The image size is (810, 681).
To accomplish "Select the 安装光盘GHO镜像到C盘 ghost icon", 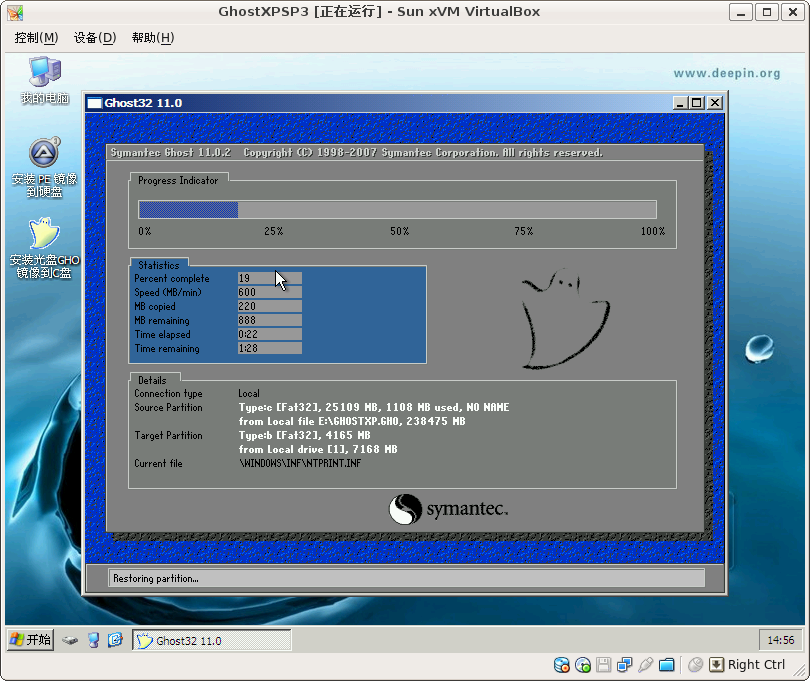I will pos(44,248).
